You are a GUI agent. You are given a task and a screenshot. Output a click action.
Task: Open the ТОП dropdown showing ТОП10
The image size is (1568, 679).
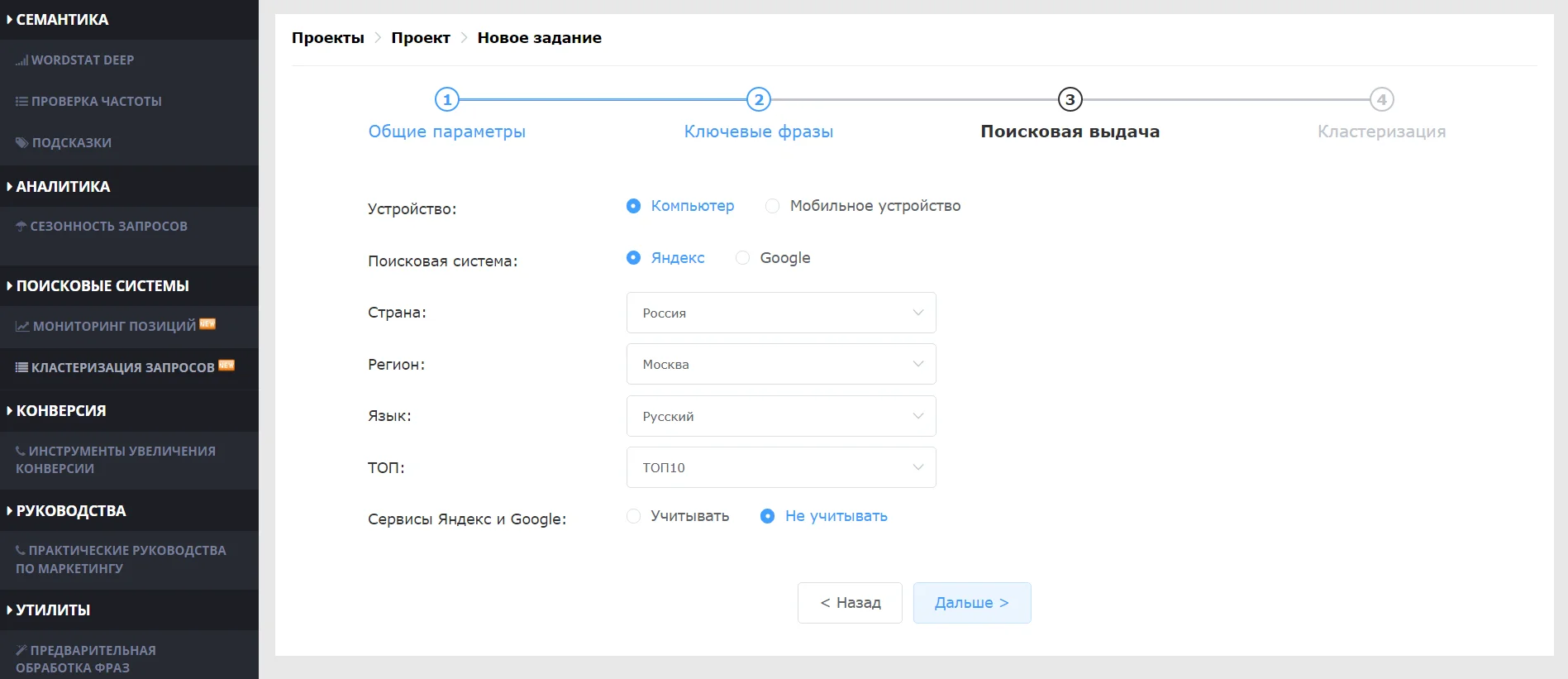[x=780, y=468]
